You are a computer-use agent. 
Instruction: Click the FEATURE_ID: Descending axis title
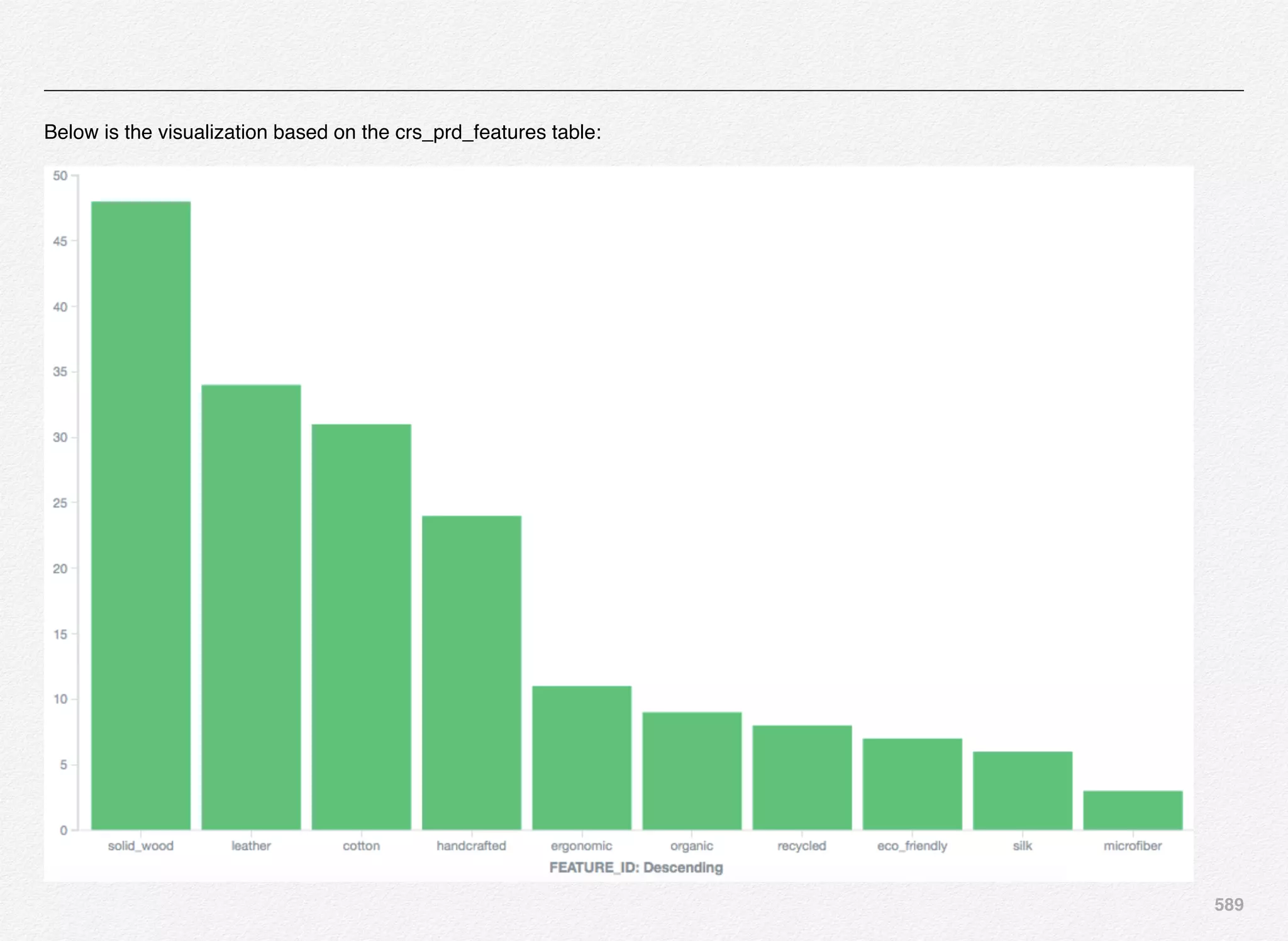pos(636,868)
